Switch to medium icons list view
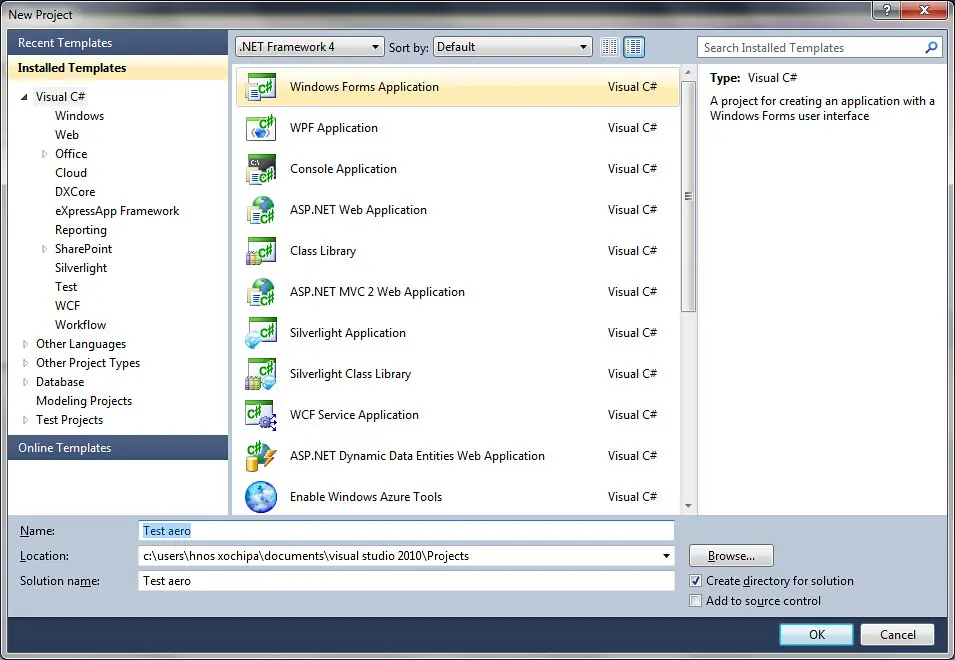This screenshot has height=660, width=955. pos(634,47)
